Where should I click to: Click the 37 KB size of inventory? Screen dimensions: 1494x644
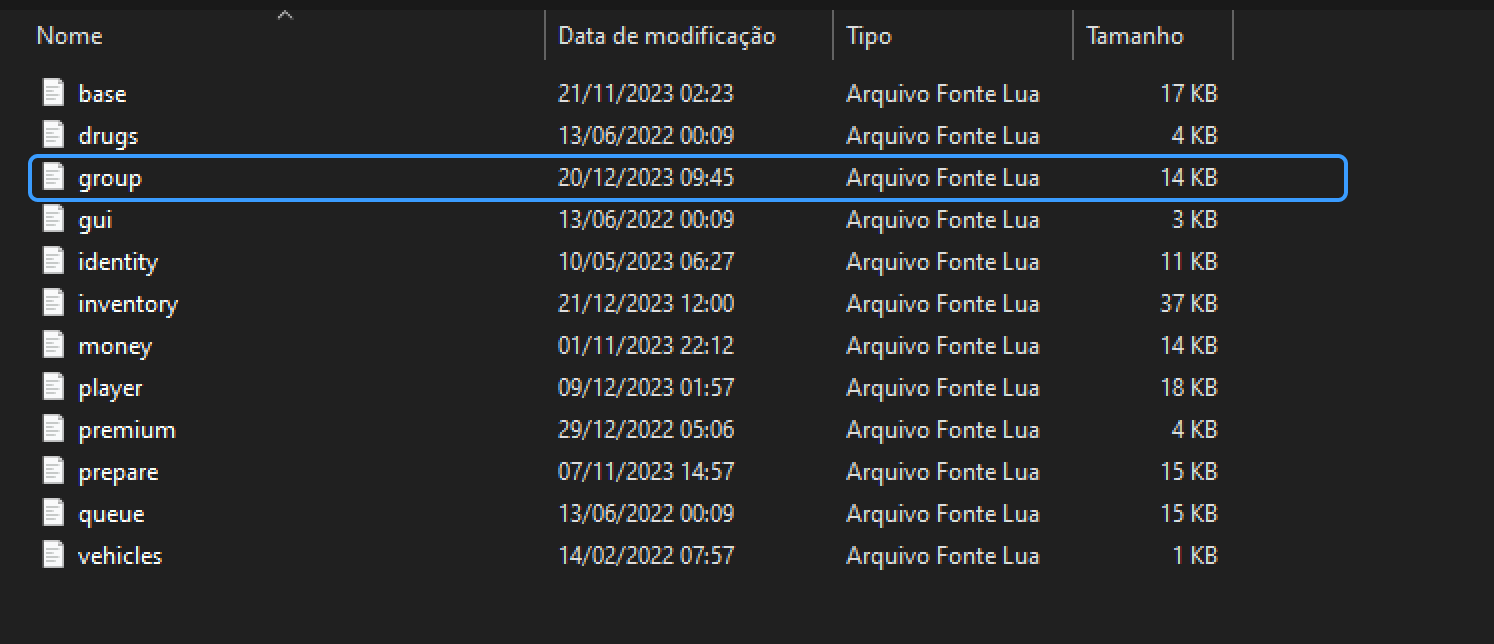(1188, 304)
